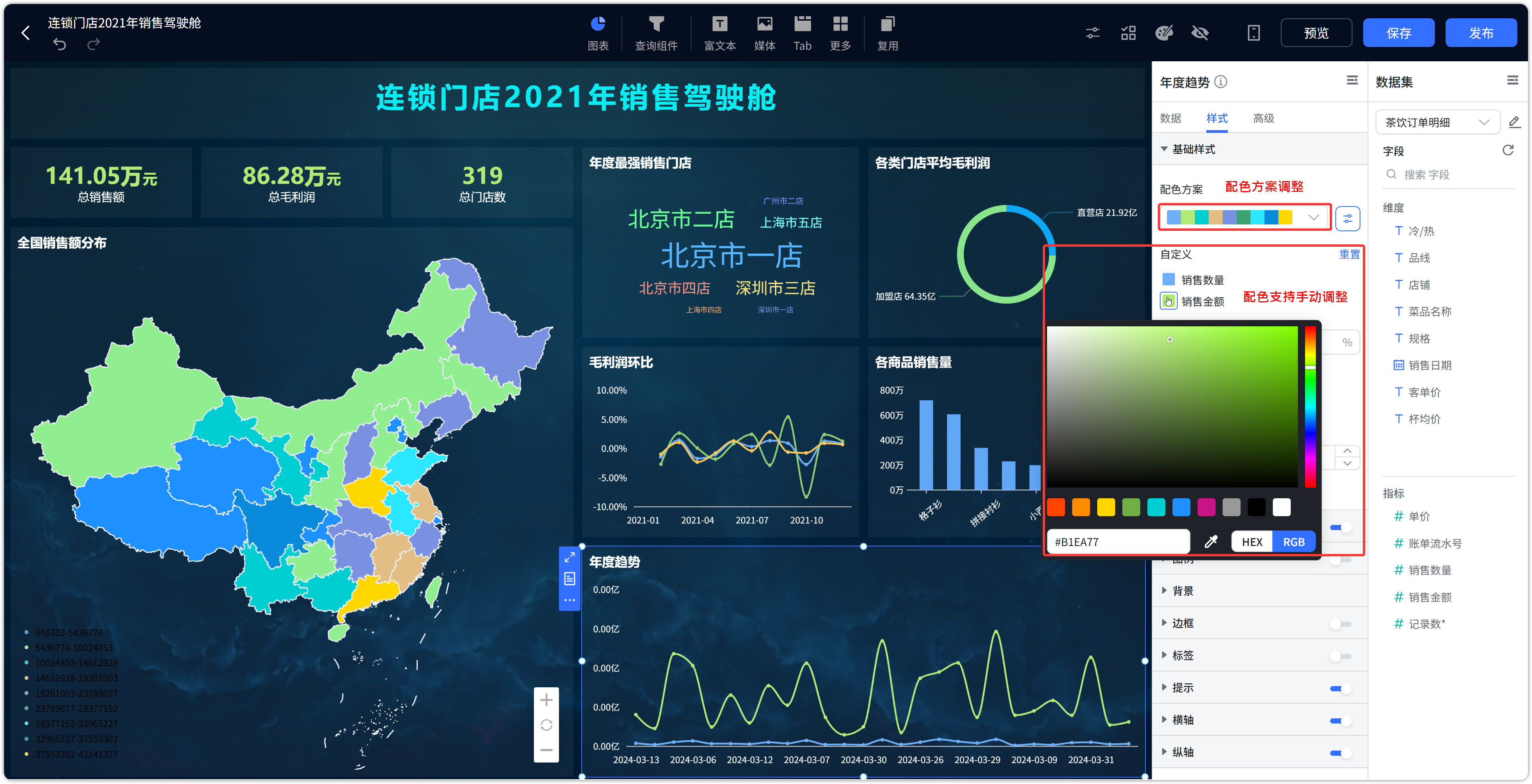Image resolution: width=1532 pixels, height=784 pixels.
Task: Click the 发布 publish button
Action: point(1481,33)
